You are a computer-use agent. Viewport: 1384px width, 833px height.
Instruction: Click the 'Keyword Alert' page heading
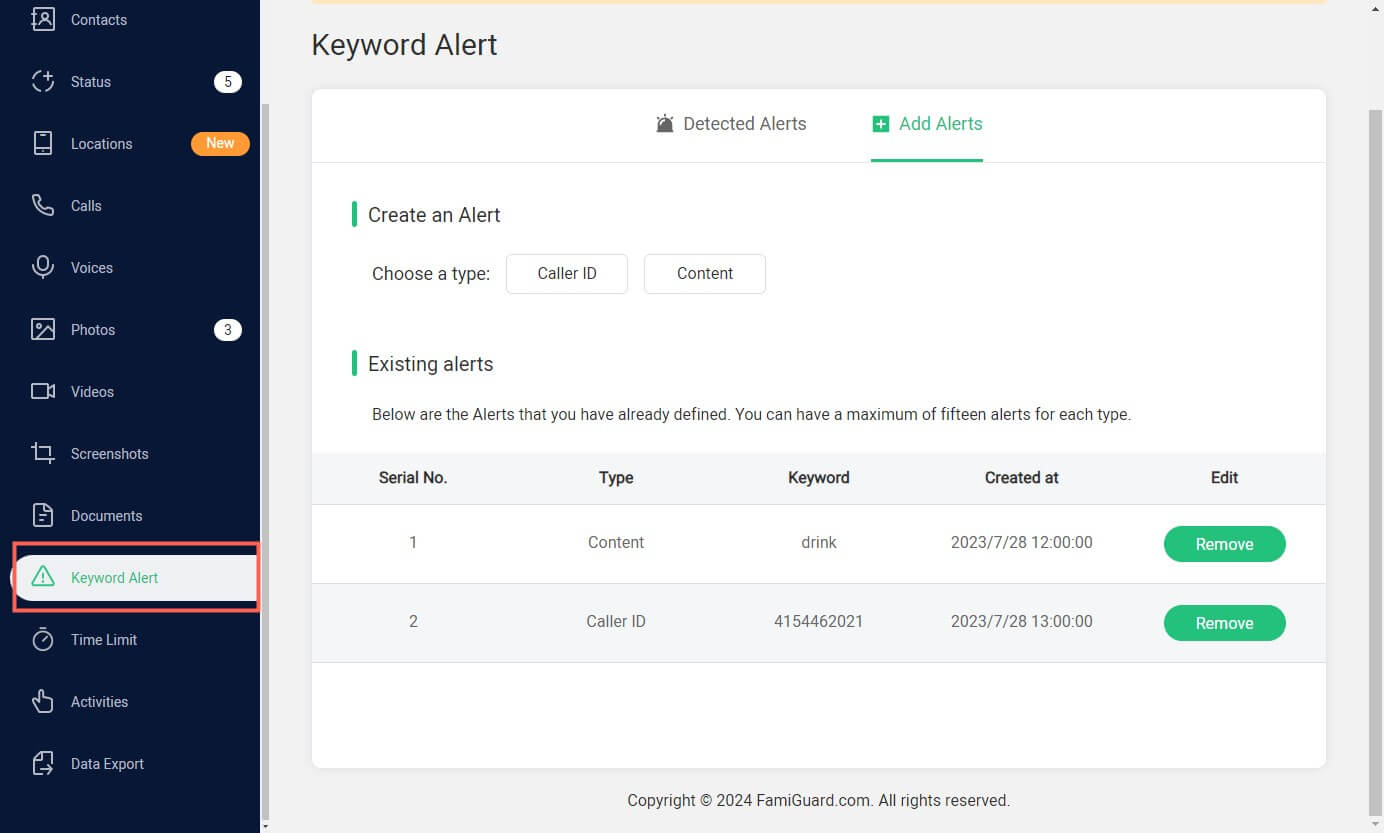click(x=405, y=45)
